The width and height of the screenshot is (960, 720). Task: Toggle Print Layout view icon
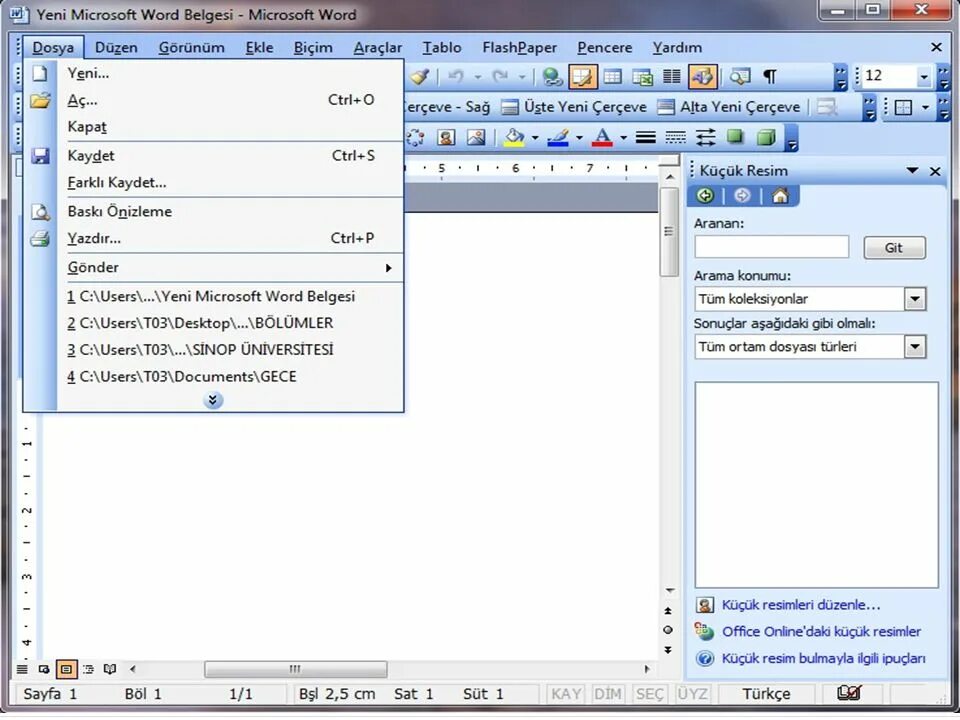pyautogui.click(x=66, y=669)
